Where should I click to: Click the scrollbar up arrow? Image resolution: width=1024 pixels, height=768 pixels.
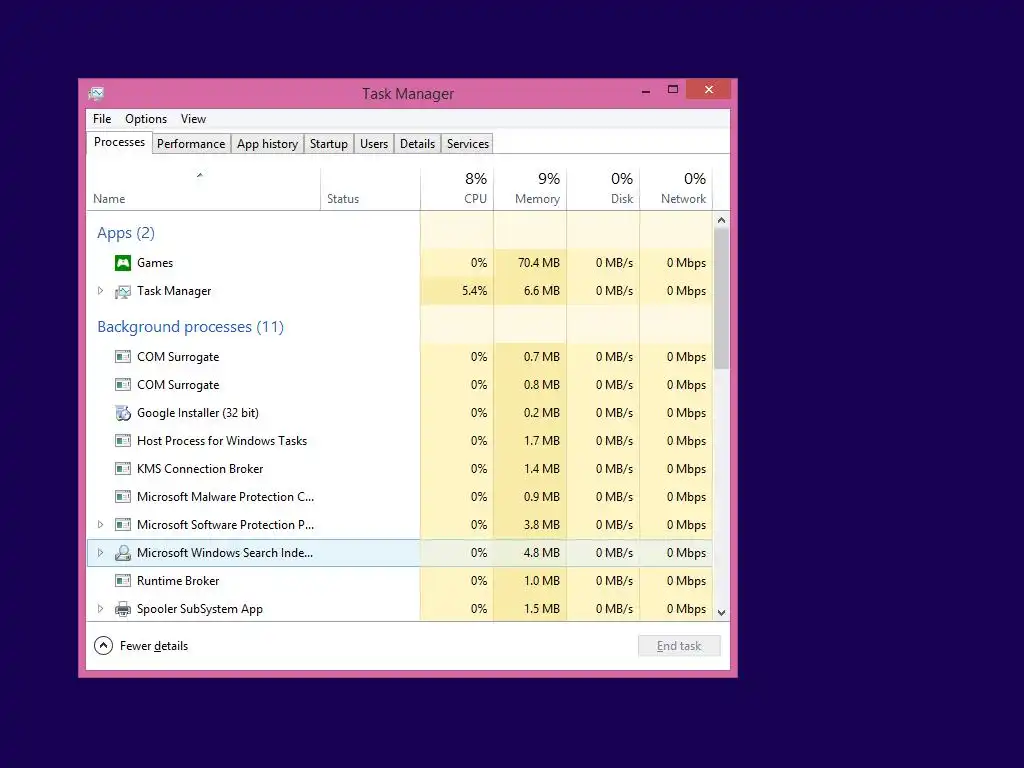tap(722, 220)
